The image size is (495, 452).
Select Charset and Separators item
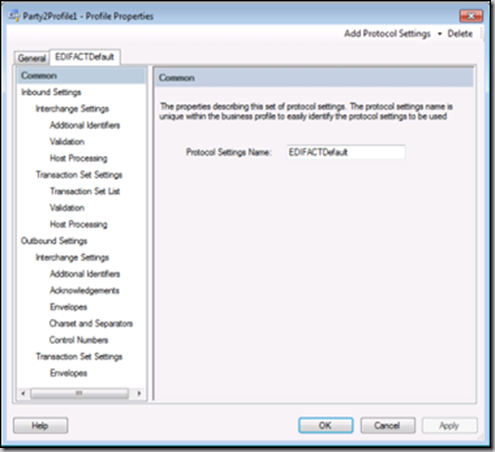point(91,323)
